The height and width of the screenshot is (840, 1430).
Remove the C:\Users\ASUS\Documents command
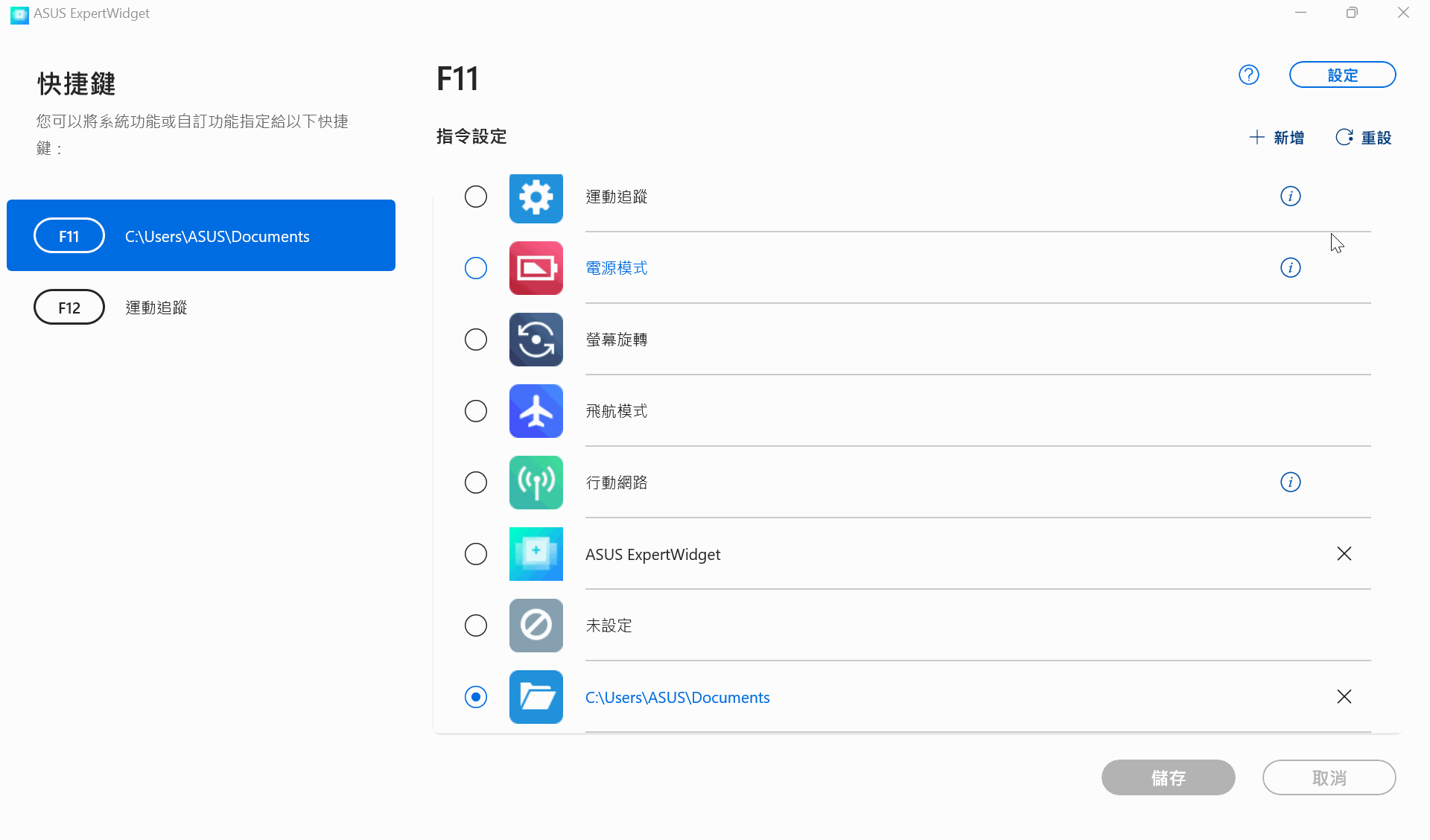click(1344, 696)
